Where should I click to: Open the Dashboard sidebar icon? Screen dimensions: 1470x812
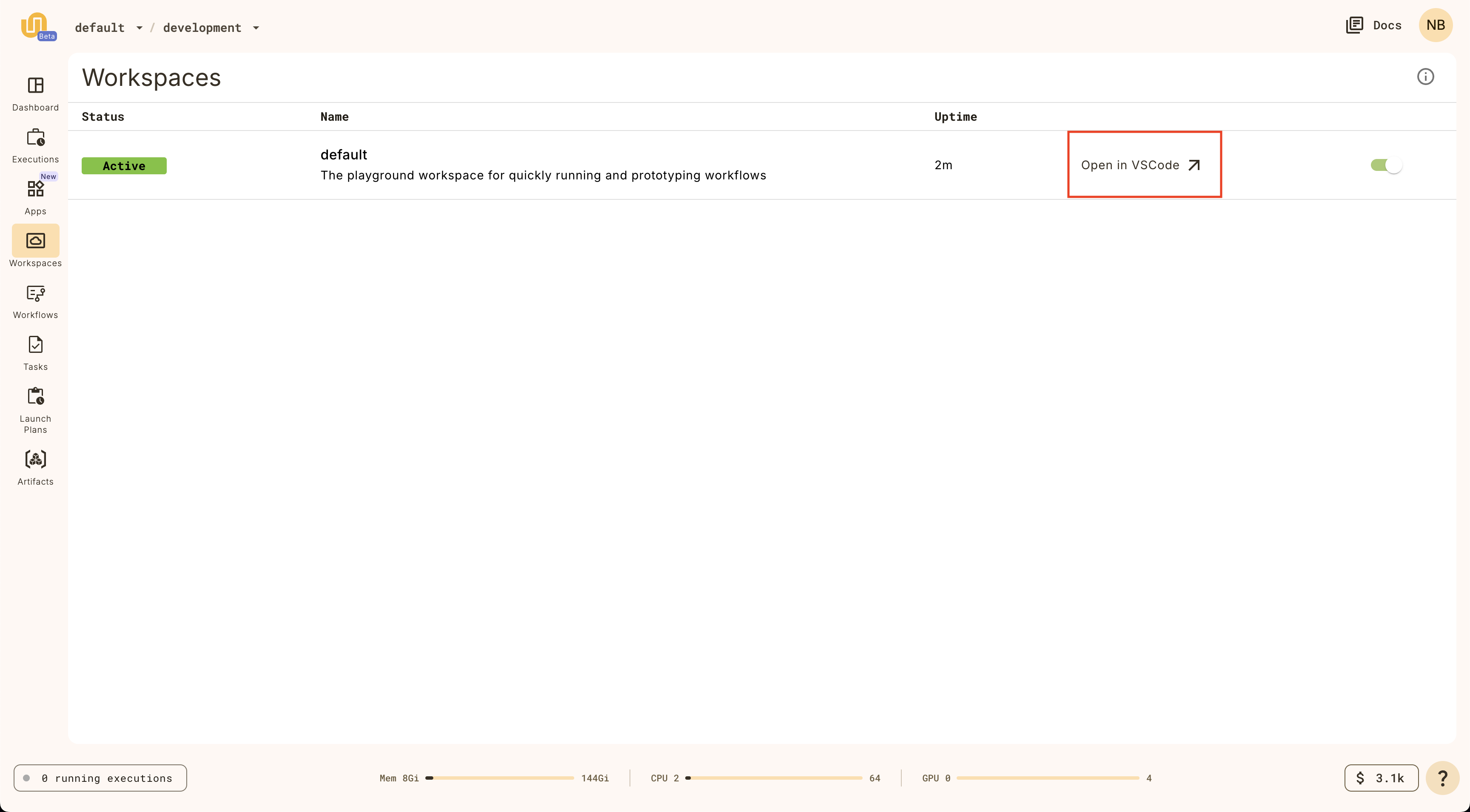pyautogui.click(x=35, y=85)
